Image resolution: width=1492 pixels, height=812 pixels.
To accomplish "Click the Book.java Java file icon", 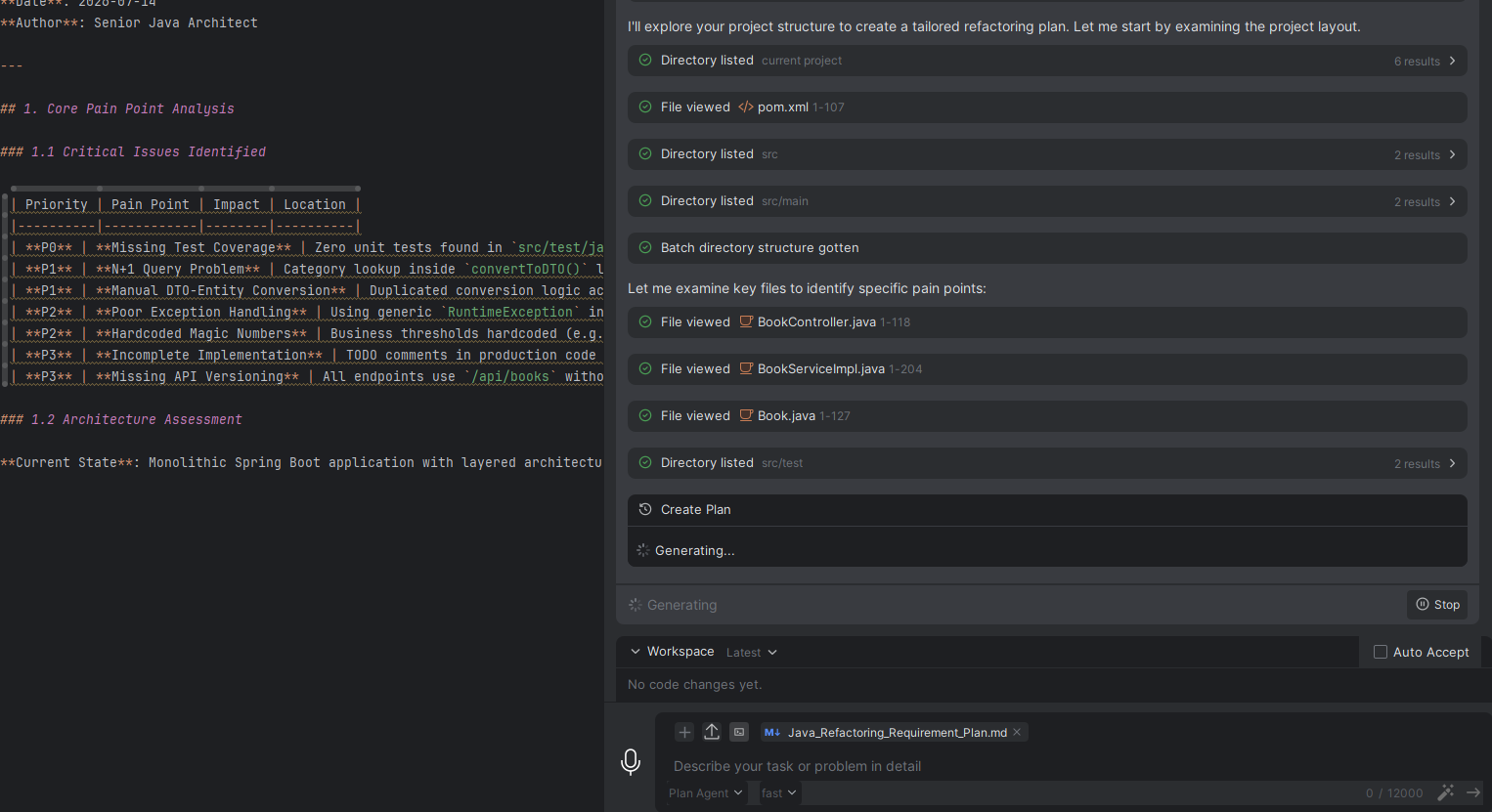I will (x=746, y=415).
